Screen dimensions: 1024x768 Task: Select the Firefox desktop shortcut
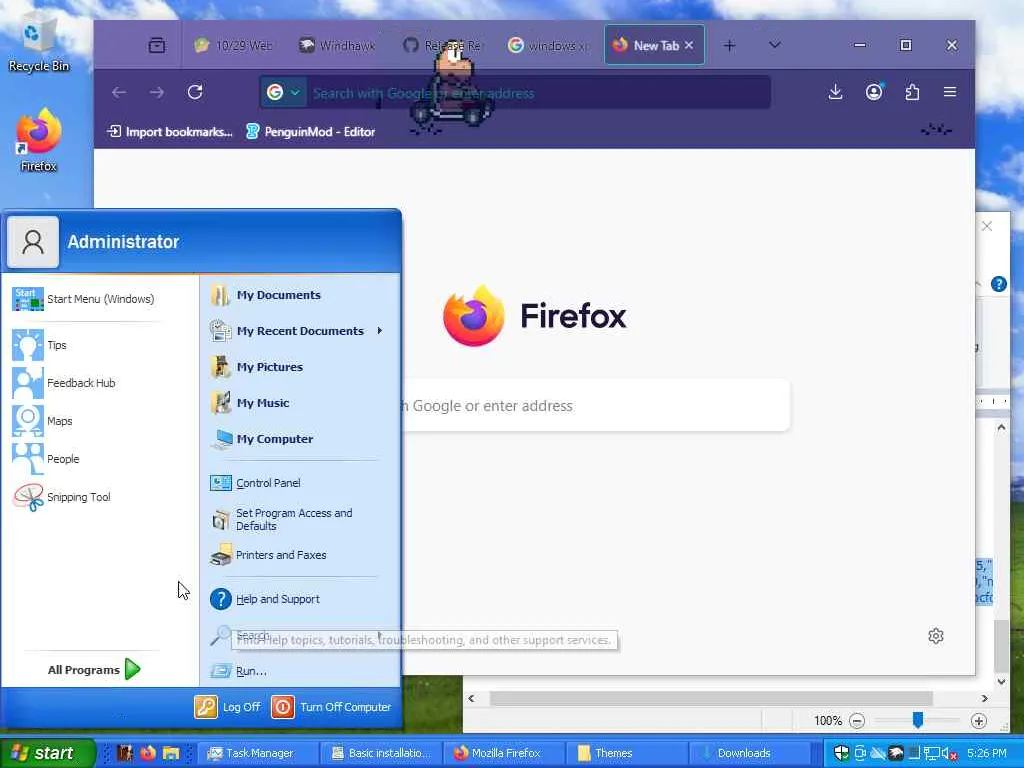pyautogui.click(x=39, y=140)
